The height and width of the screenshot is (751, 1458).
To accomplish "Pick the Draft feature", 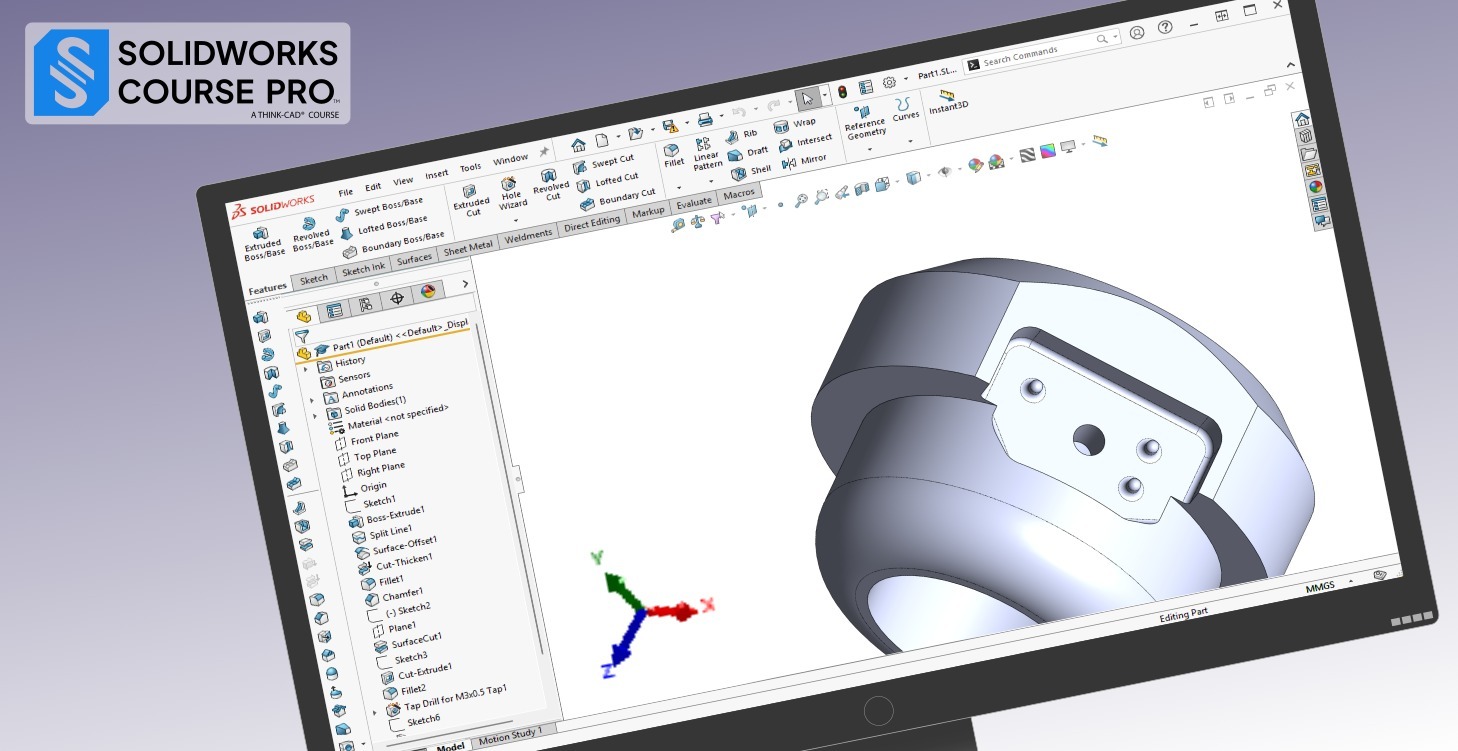I will point(749,153).
